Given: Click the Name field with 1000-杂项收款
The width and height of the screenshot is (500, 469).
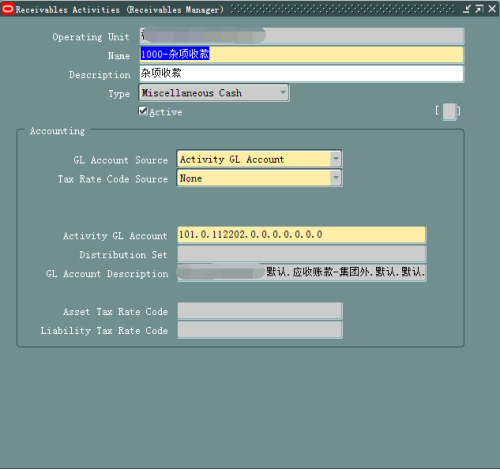Looking at the screenshot, I should (302, 55).
